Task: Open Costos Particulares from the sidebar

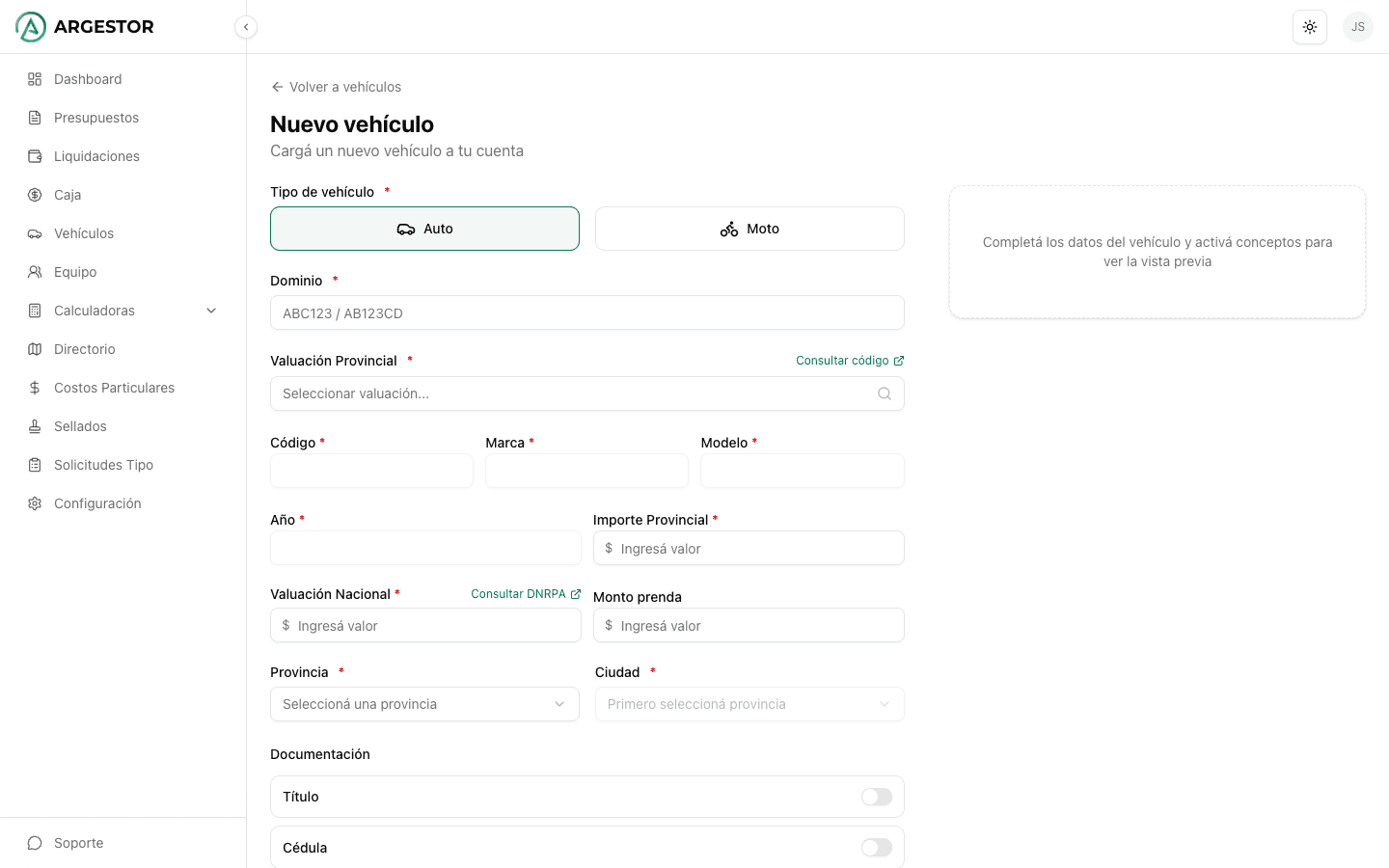Action: [114, 388]
